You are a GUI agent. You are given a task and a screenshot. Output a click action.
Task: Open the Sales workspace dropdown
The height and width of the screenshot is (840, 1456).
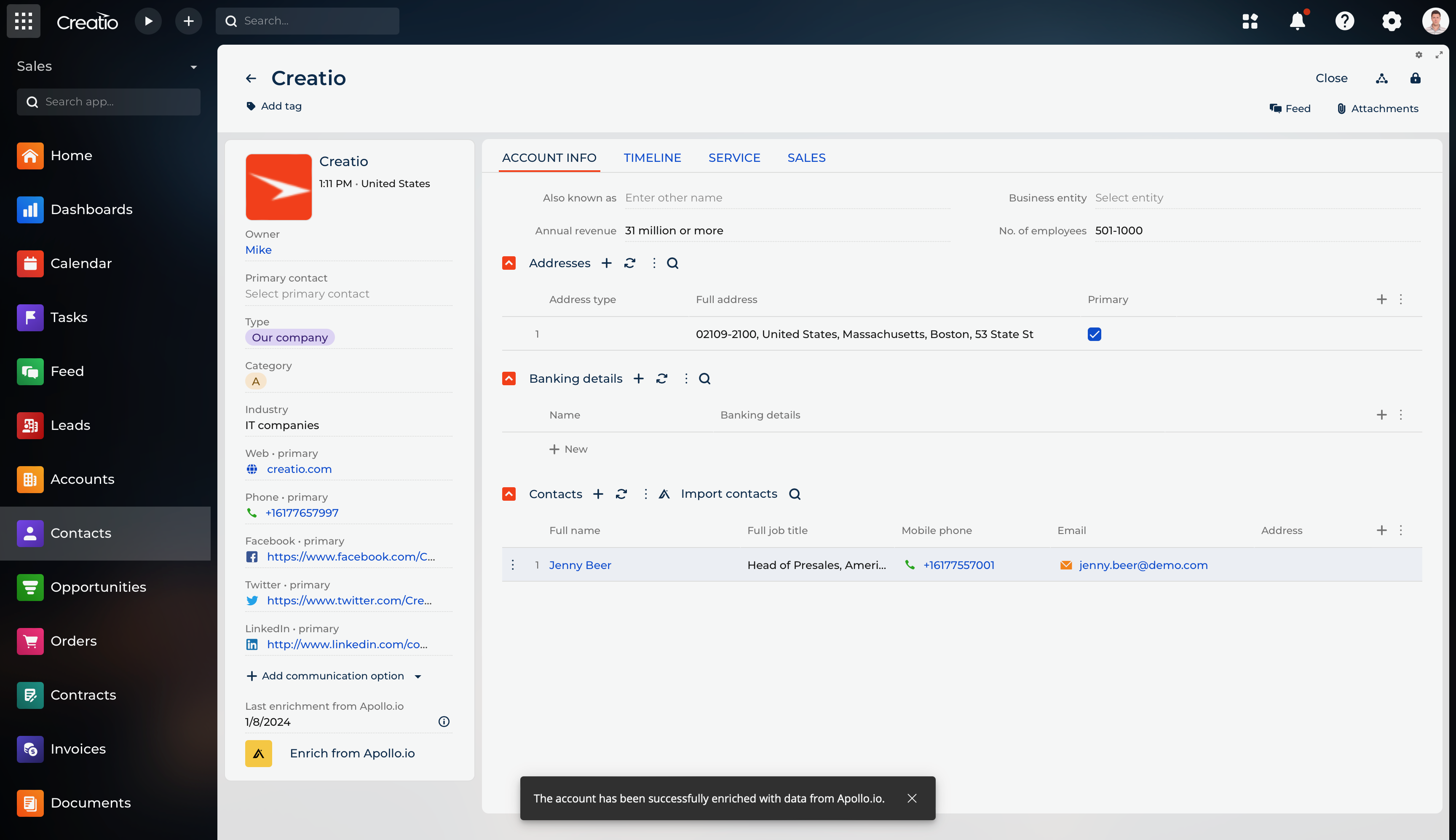pyautogui.click(x=194, y=66)
